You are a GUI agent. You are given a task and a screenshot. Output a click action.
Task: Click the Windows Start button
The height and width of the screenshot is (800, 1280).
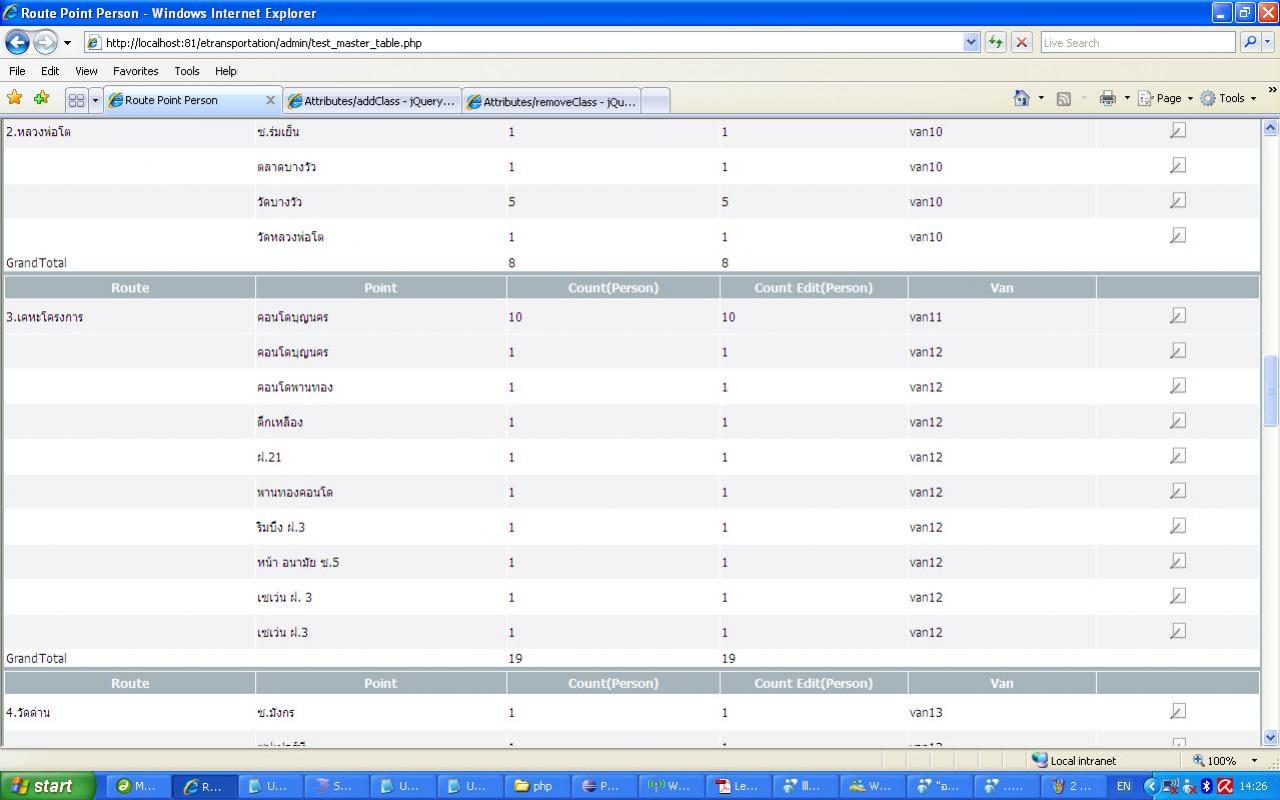pyautogui.click(x=46, y=786)
